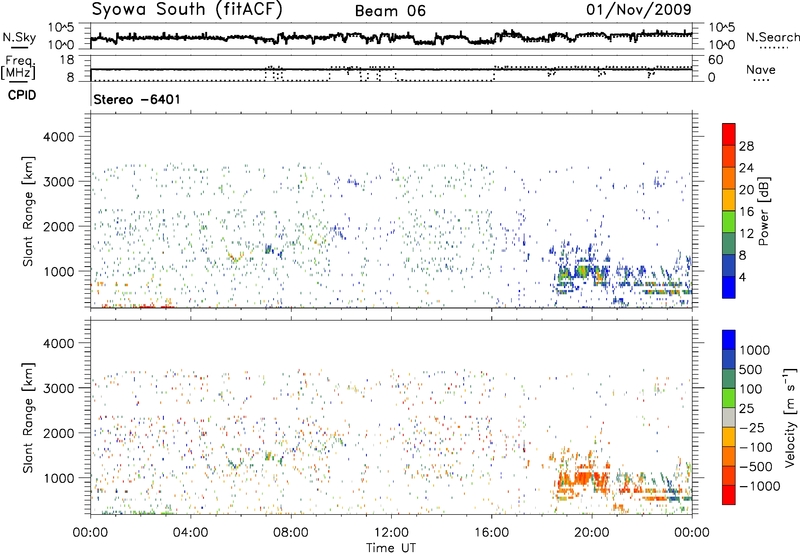Select the "Beam 06" heading
Screen dimensions: 800x554
point(390,11)
